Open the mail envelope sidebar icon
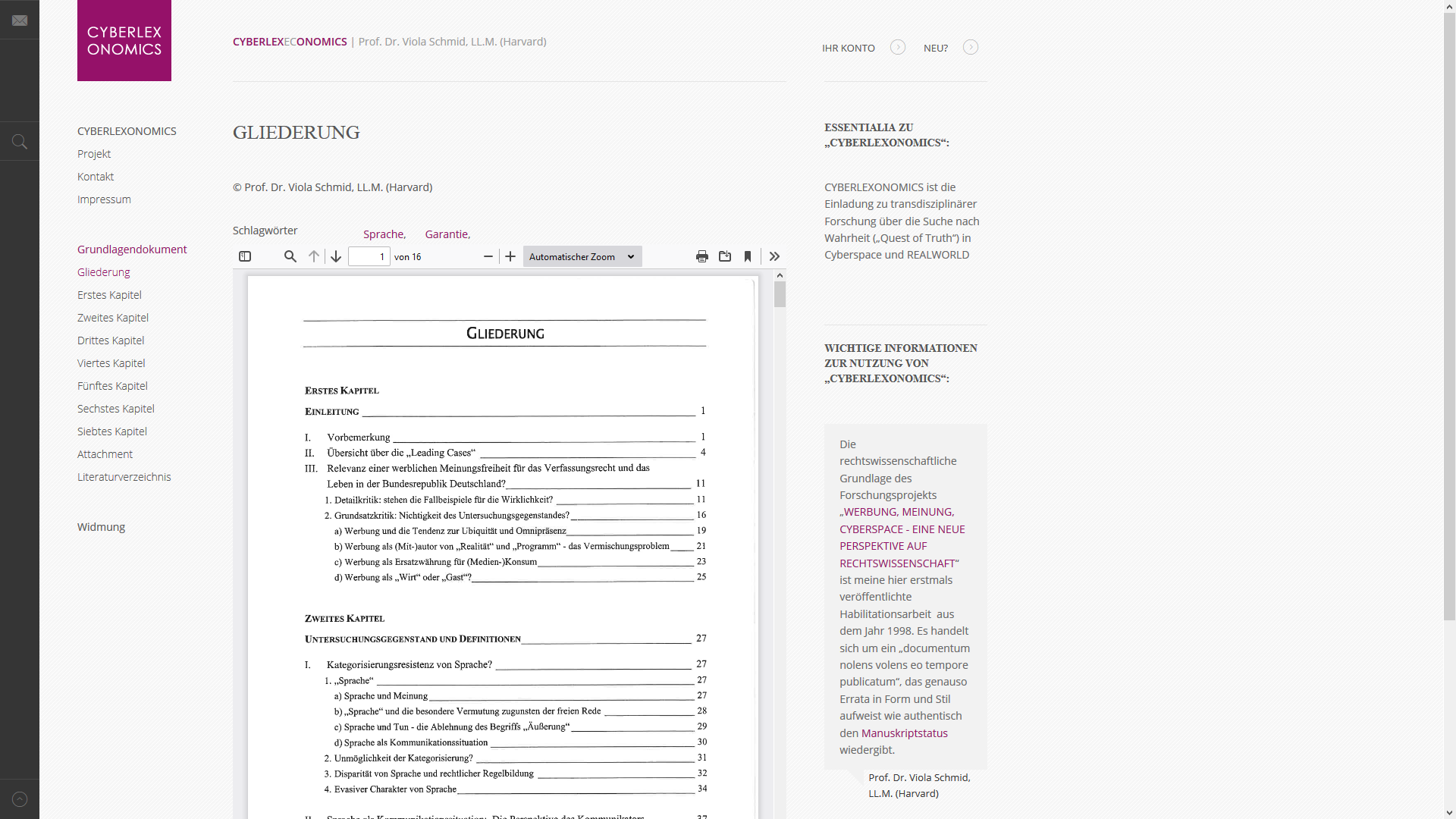Viewport: 1456px width, 819px height. click(x=20, y=20)
